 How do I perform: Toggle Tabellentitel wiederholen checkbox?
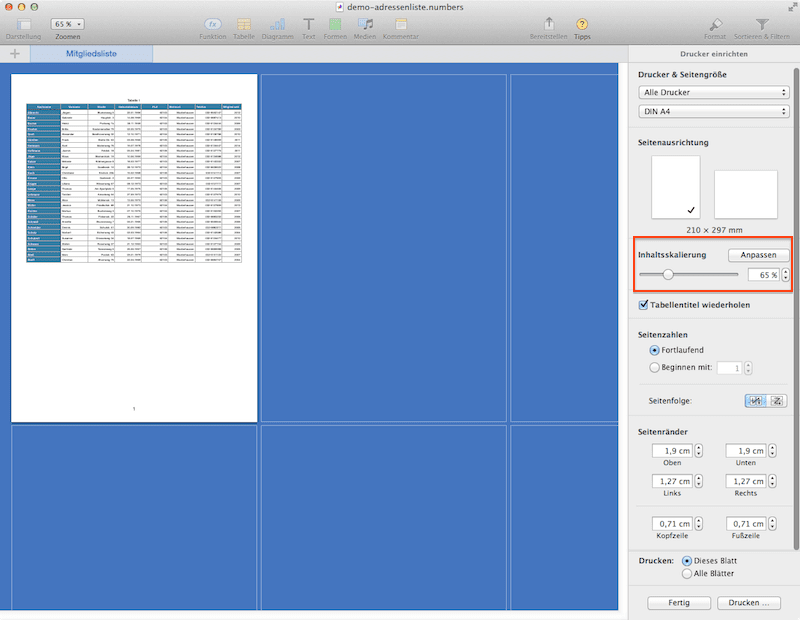point(643,305)
